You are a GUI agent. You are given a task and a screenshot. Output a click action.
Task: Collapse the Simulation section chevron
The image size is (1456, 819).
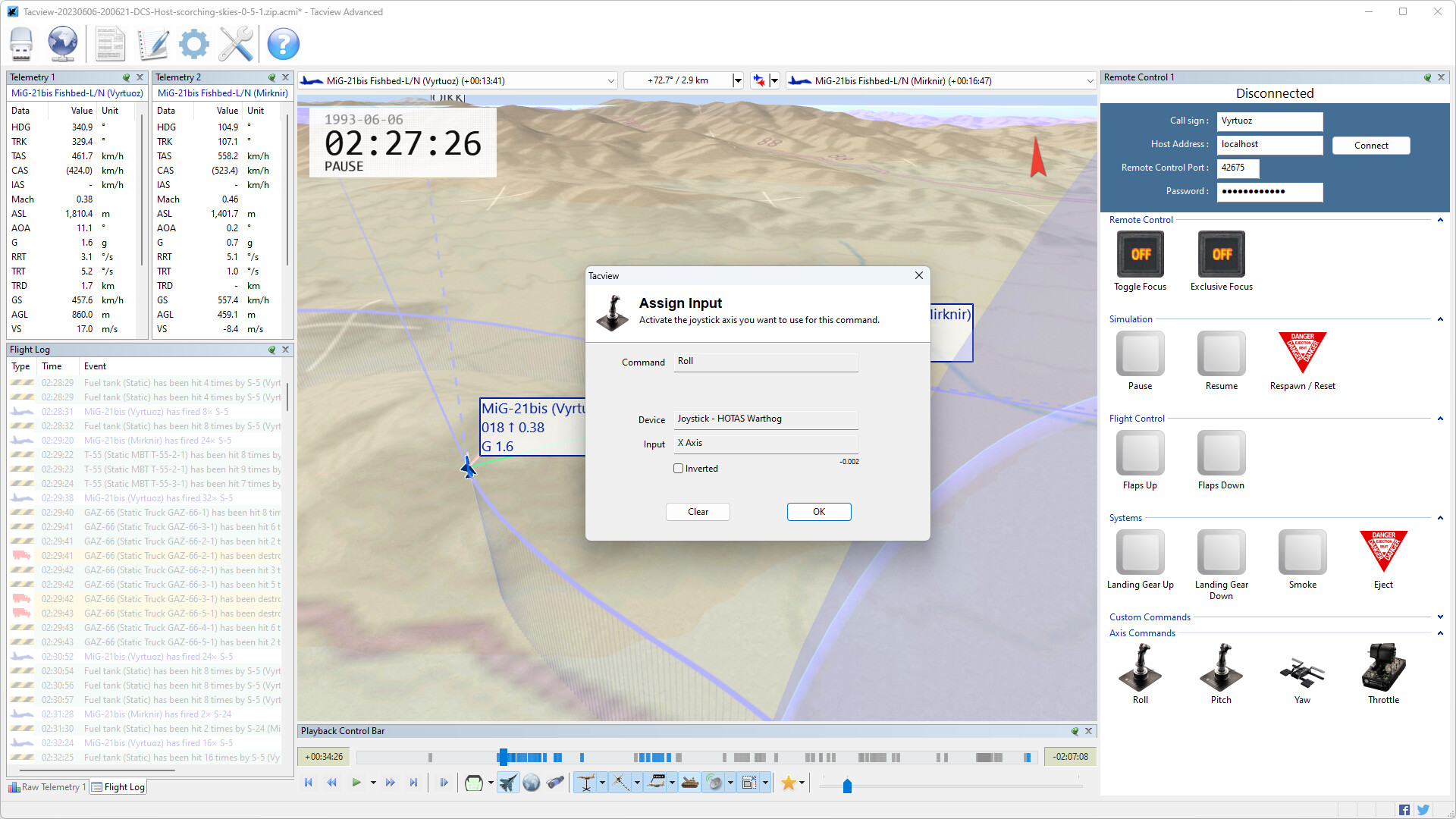1440,319
